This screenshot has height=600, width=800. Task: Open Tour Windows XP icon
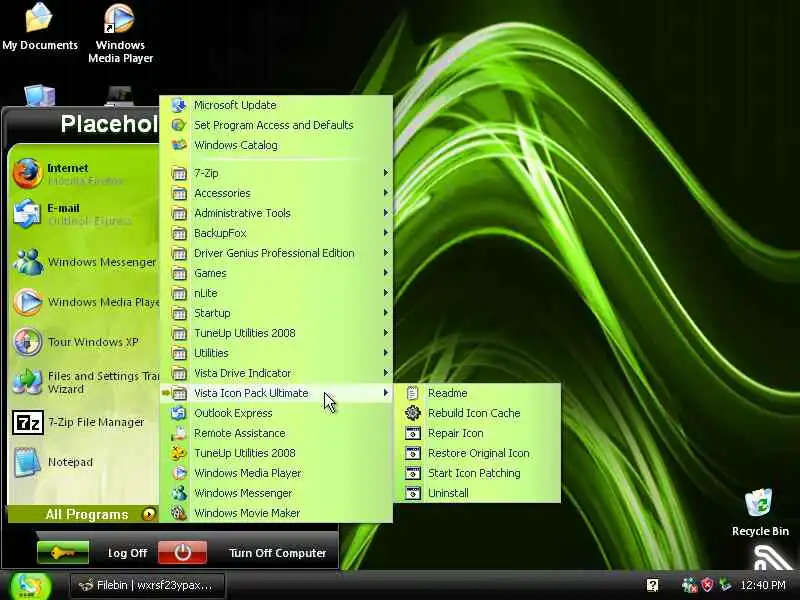pos(28,342)
